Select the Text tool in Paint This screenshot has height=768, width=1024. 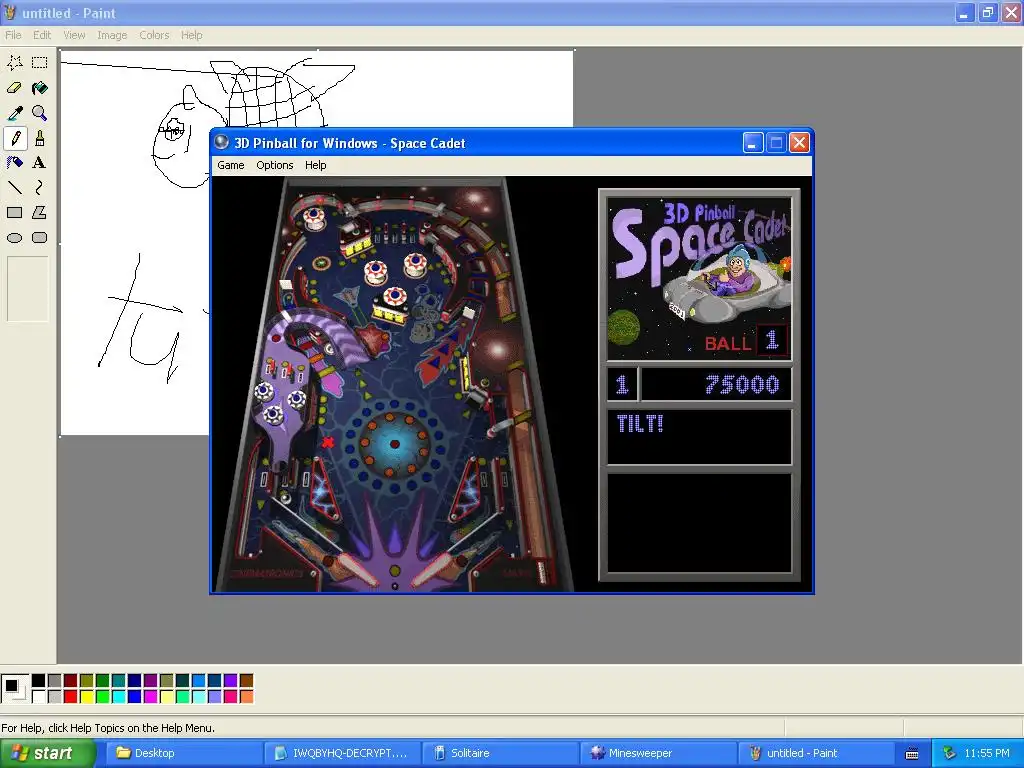(40, 163)
